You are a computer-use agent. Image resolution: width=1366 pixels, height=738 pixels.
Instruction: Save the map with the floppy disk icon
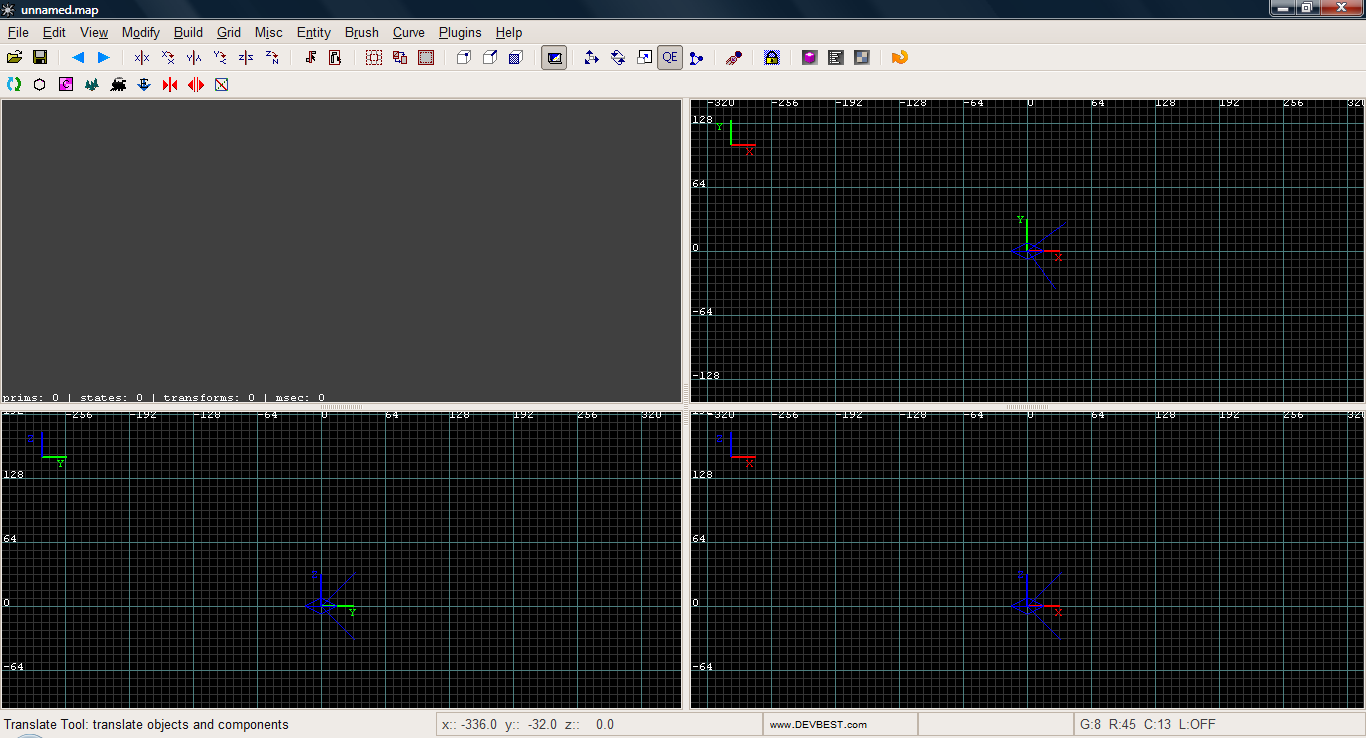tap(40, 58)
